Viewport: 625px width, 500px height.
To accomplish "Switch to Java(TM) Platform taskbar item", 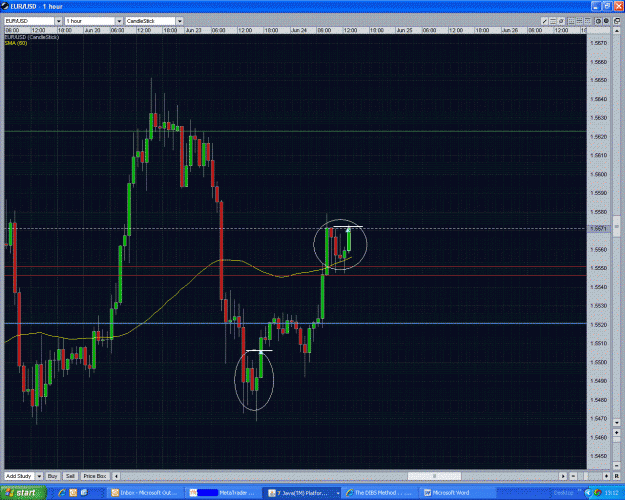I will coord(300,493).
